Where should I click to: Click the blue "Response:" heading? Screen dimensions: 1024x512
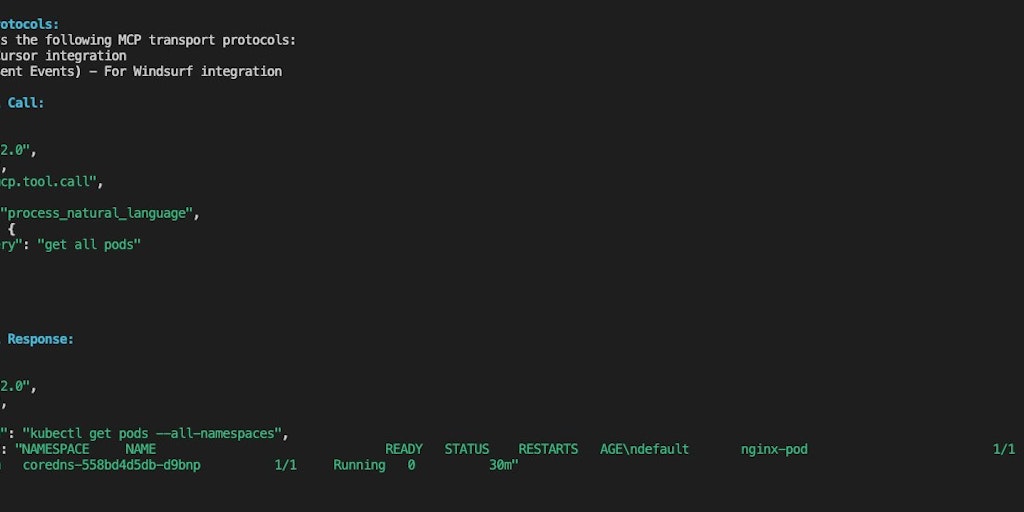40,339
